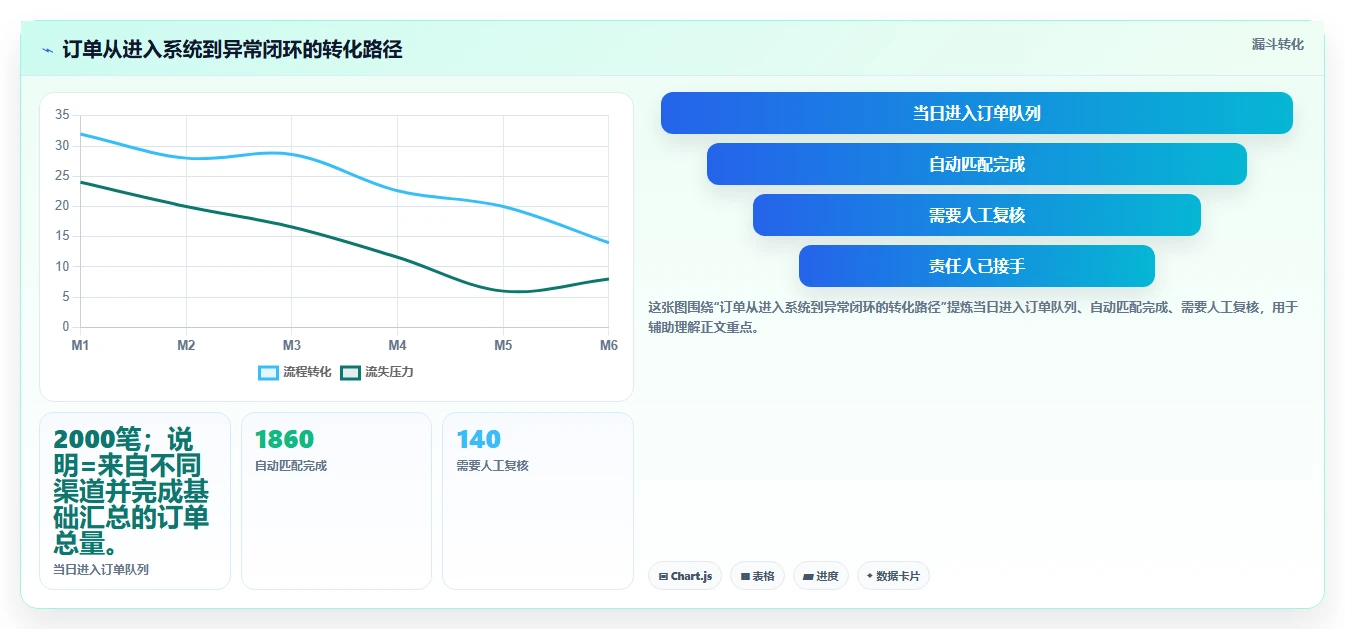The image size is (1345, 629).
Task: Click the 0 label on the y-axis
Action: [x=66, y=327]
